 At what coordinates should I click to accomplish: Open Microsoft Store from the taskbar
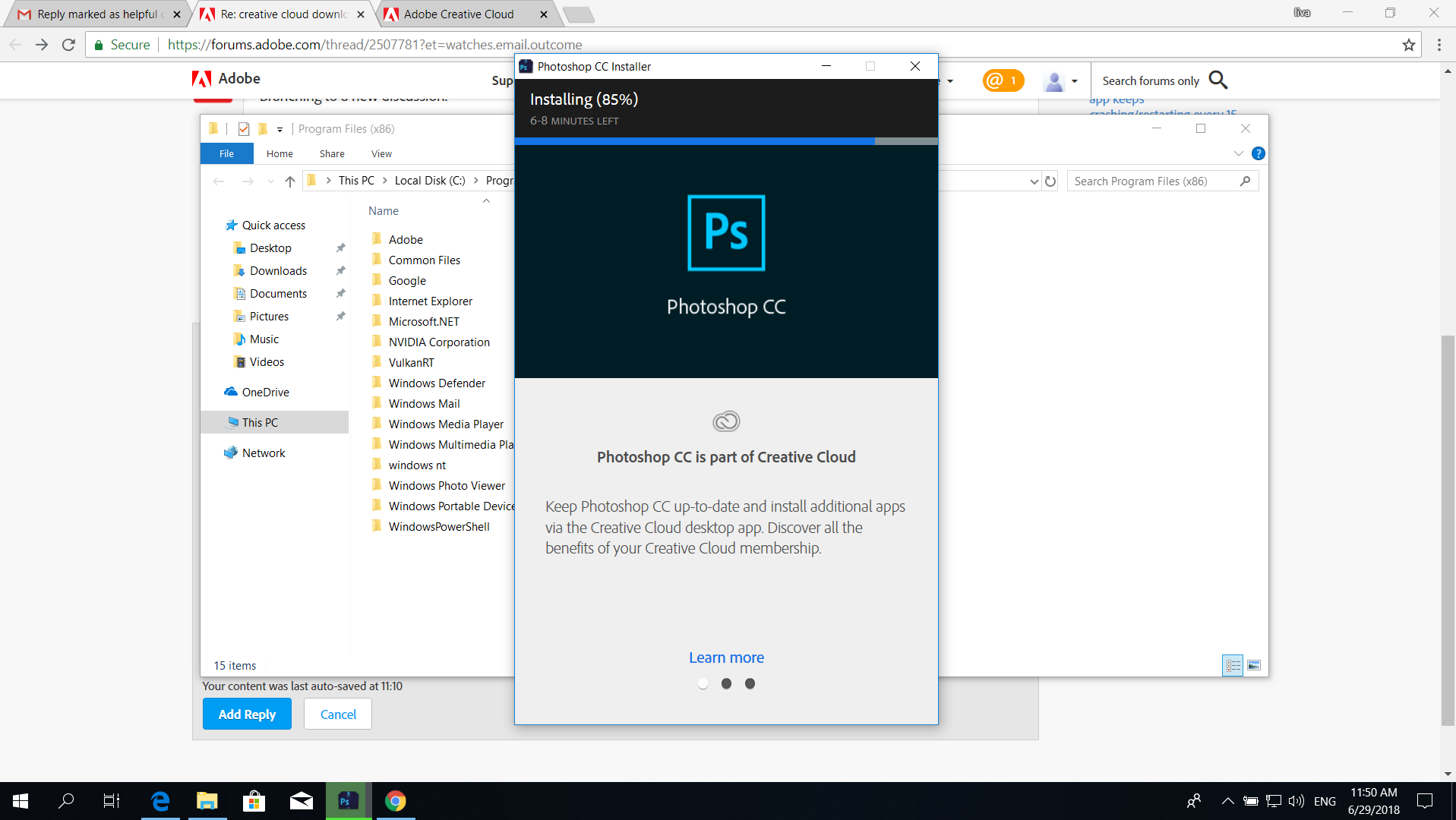[x=254, y=801]
